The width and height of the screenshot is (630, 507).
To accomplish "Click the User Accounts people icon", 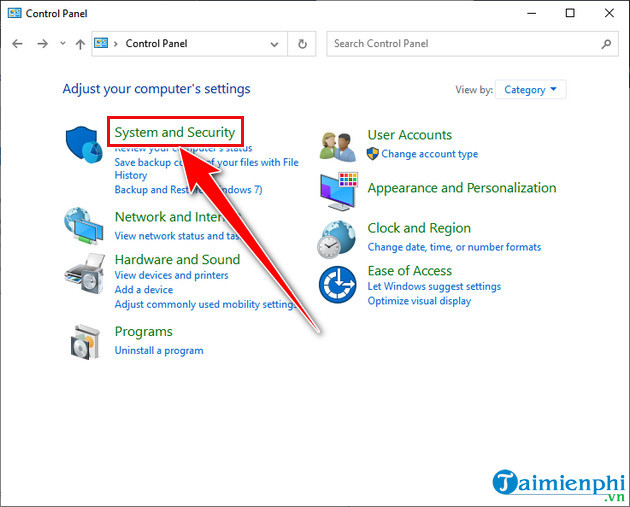I will [x=337, y=145].
